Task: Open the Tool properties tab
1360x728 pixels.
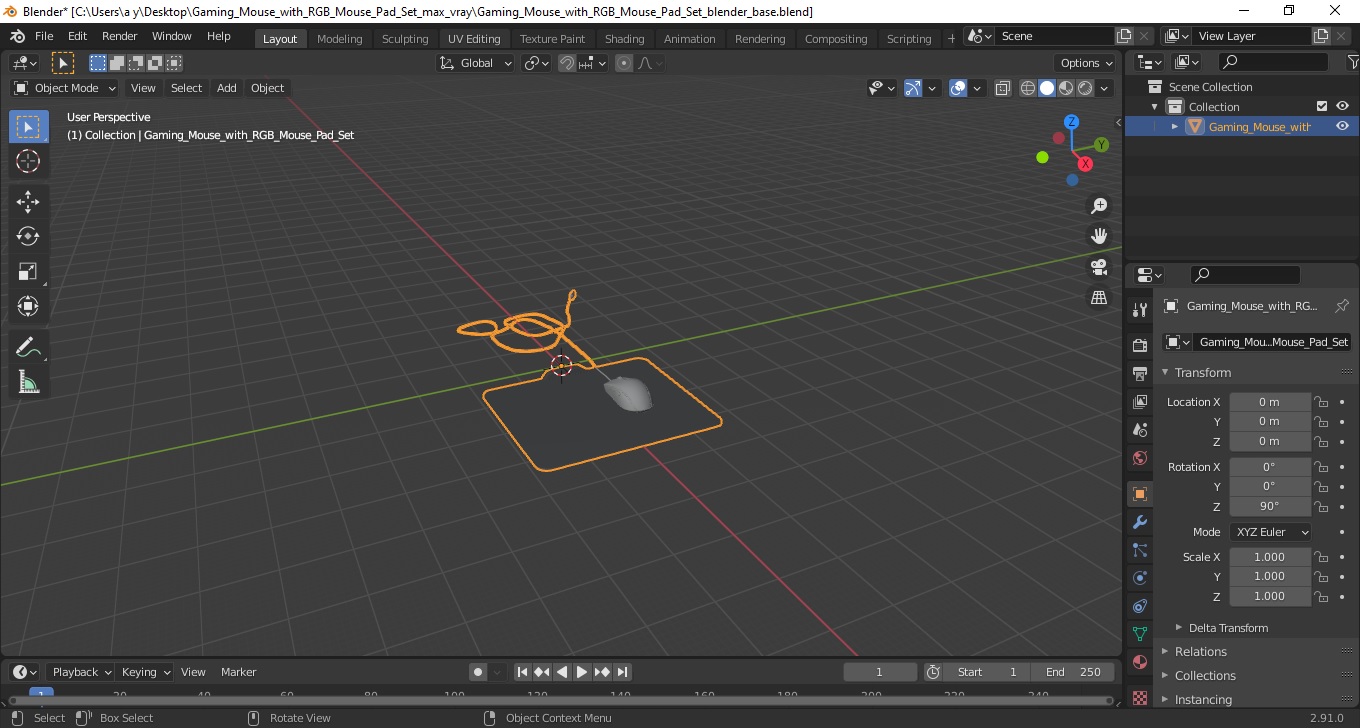Action: coord(1140,309)
